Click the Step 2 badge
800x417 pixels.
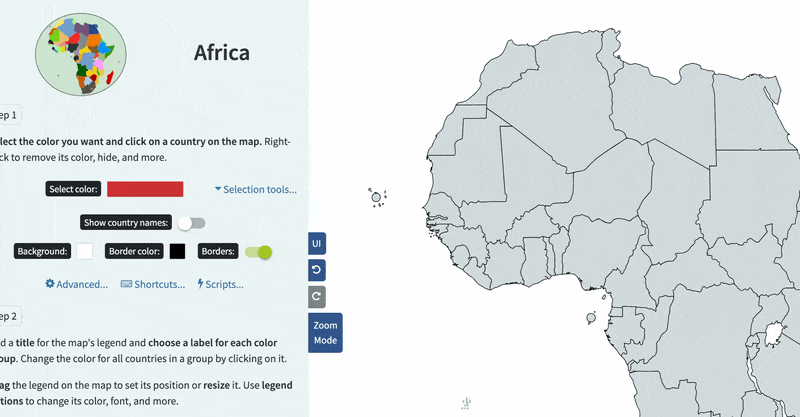8,316
